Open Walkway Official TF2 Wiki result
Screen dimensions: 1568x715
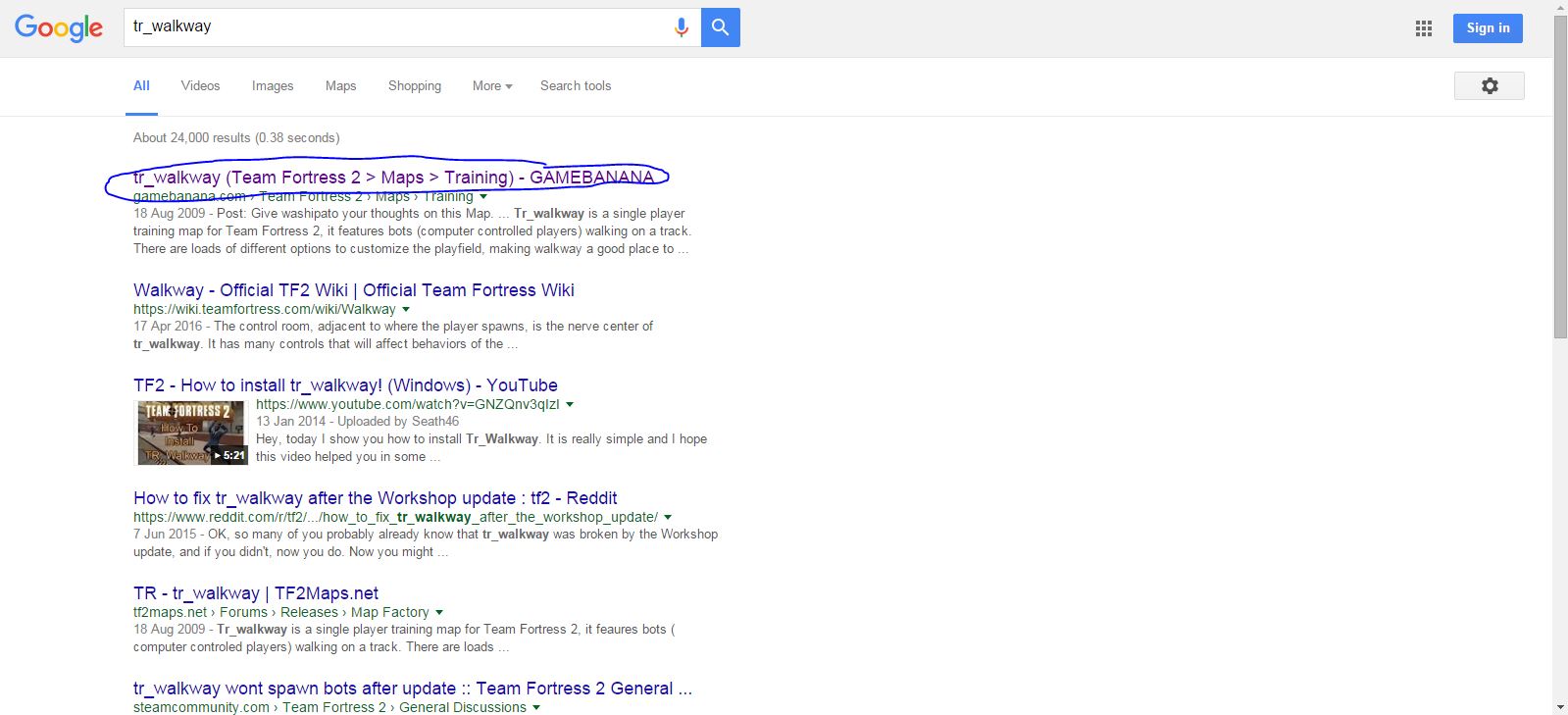354,290
